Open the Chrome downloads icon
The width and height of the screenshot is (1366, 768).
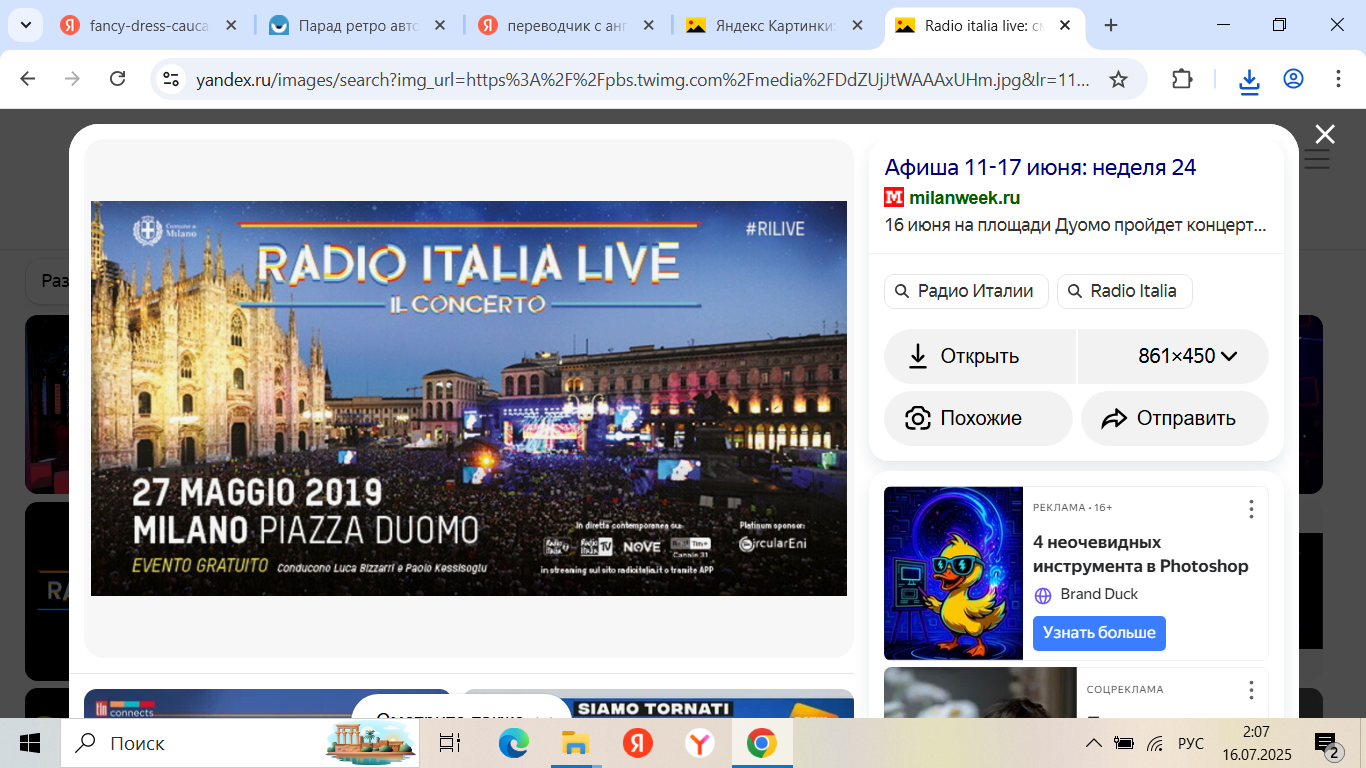click(1249, 80)
